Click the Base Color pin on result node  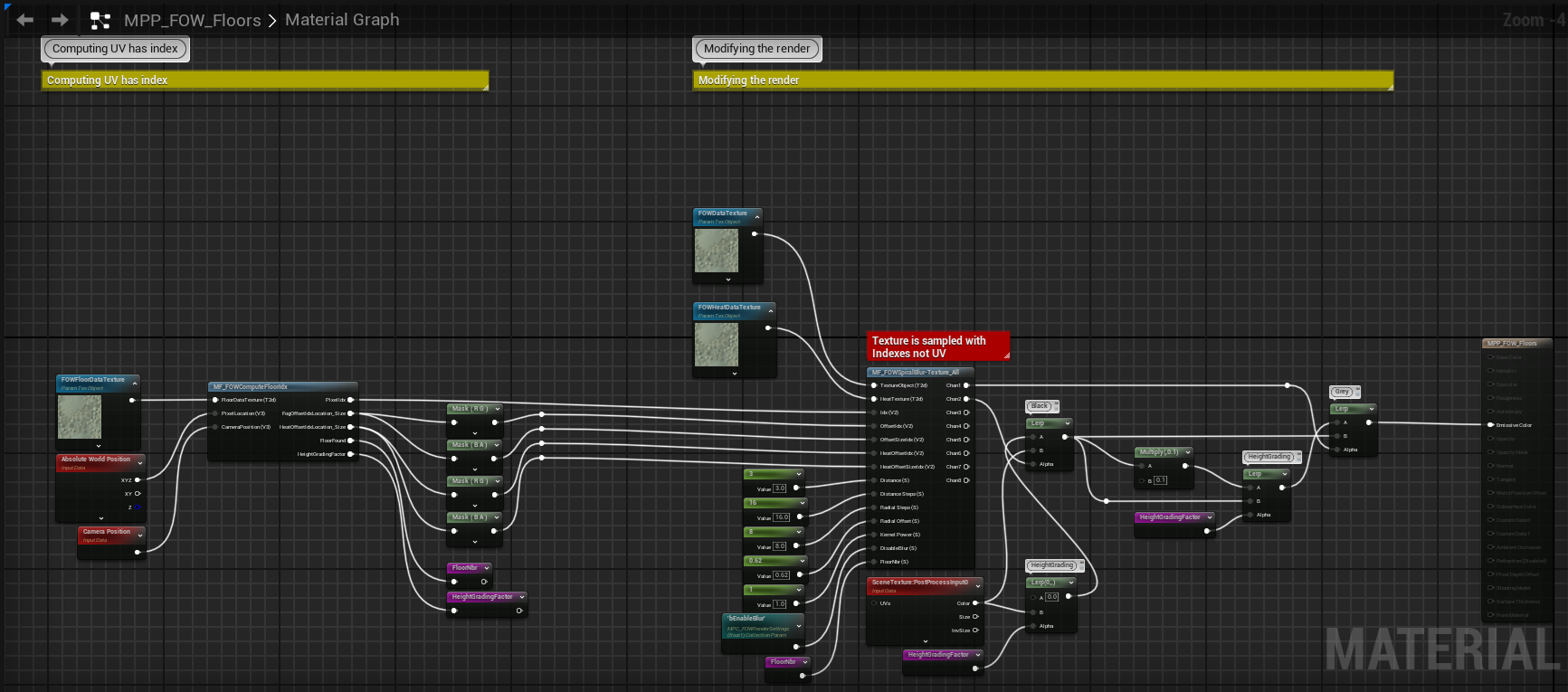1490,357
